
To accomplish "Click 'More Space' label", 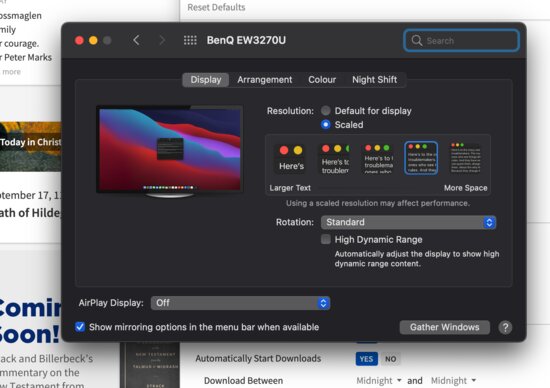I will coord(465,188).
